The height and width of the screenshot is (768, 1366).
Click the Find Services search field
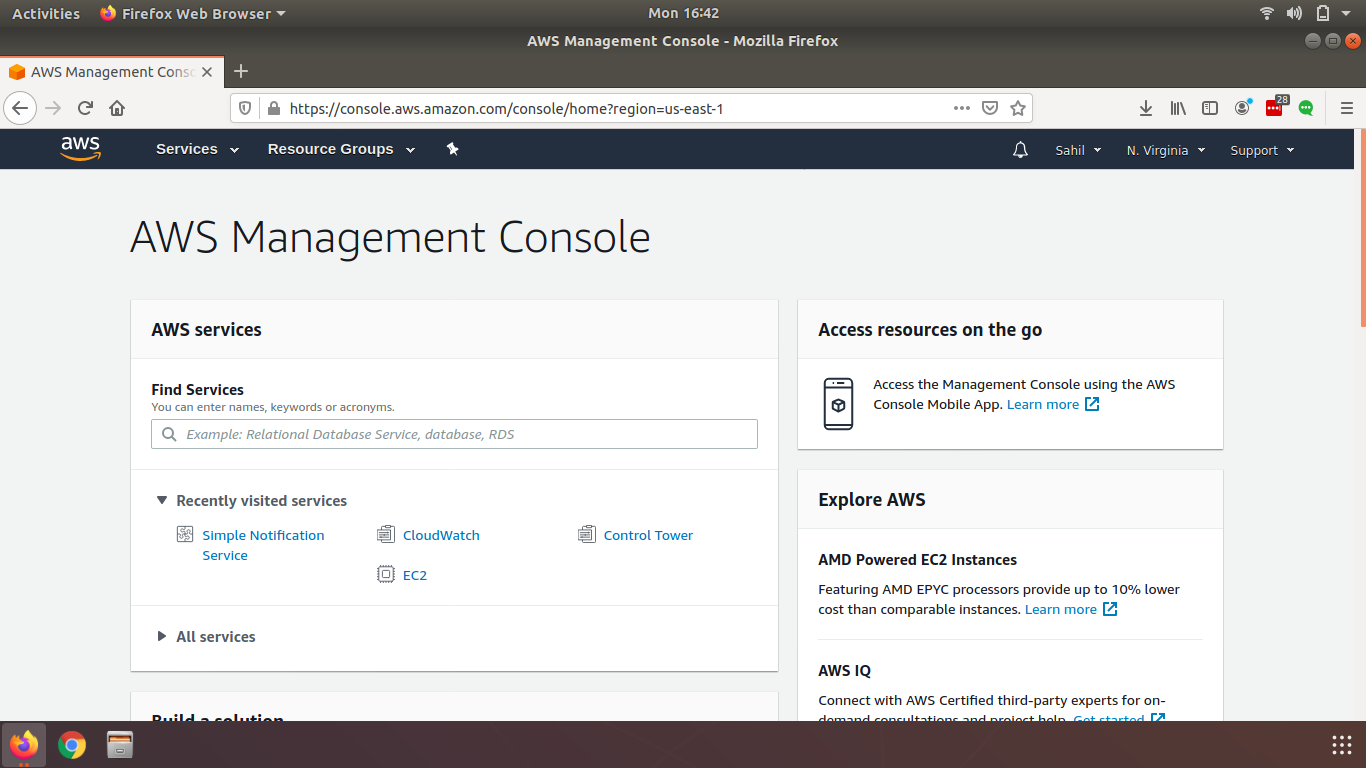(454, 434)
